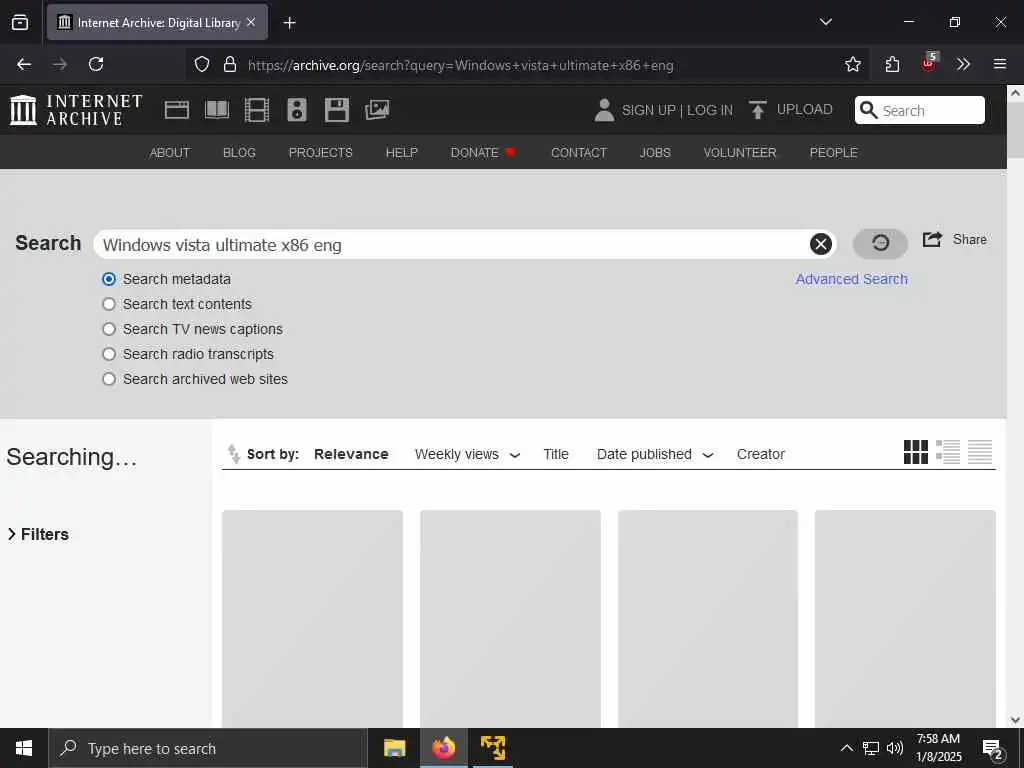Sort results by Creator

(761, 454)
